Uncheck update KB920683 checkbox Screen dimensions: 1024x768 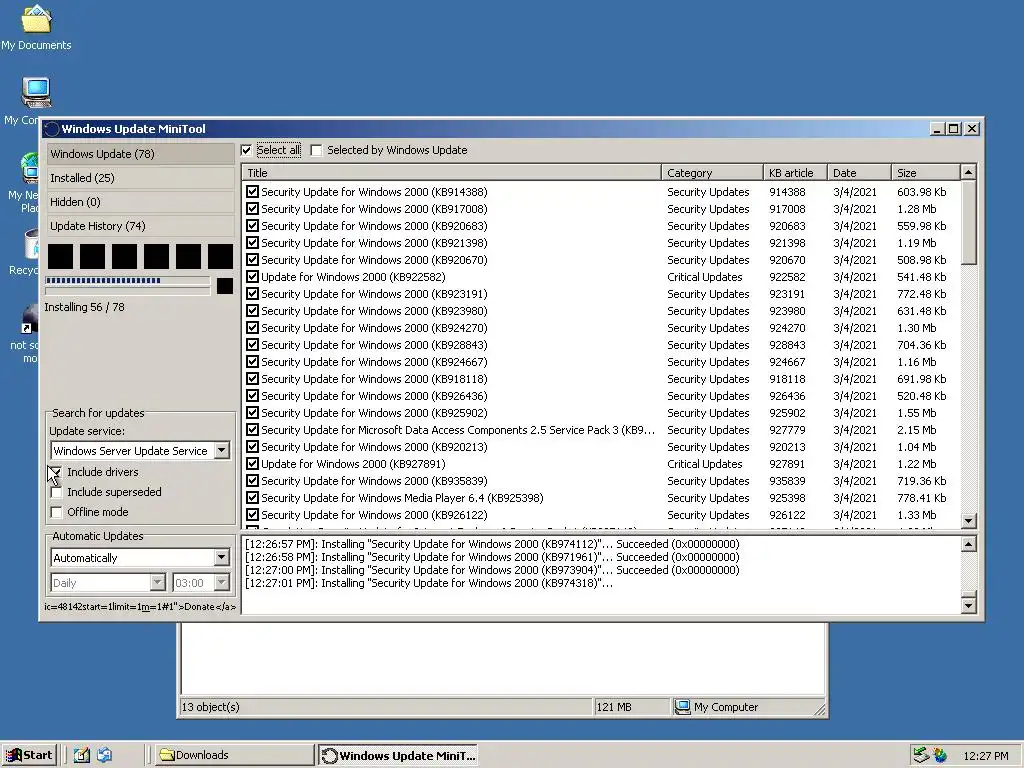[253, 226]
